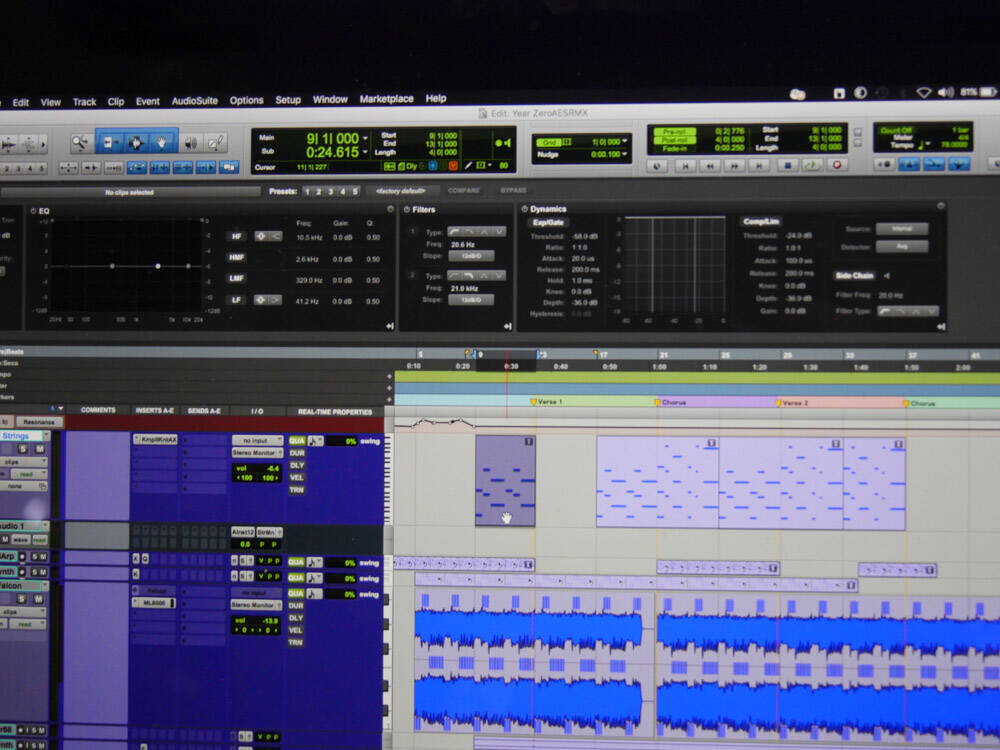Screen dimensions: 1000x750
Task: Click the Online button left of transport
Action: point(657,166)
